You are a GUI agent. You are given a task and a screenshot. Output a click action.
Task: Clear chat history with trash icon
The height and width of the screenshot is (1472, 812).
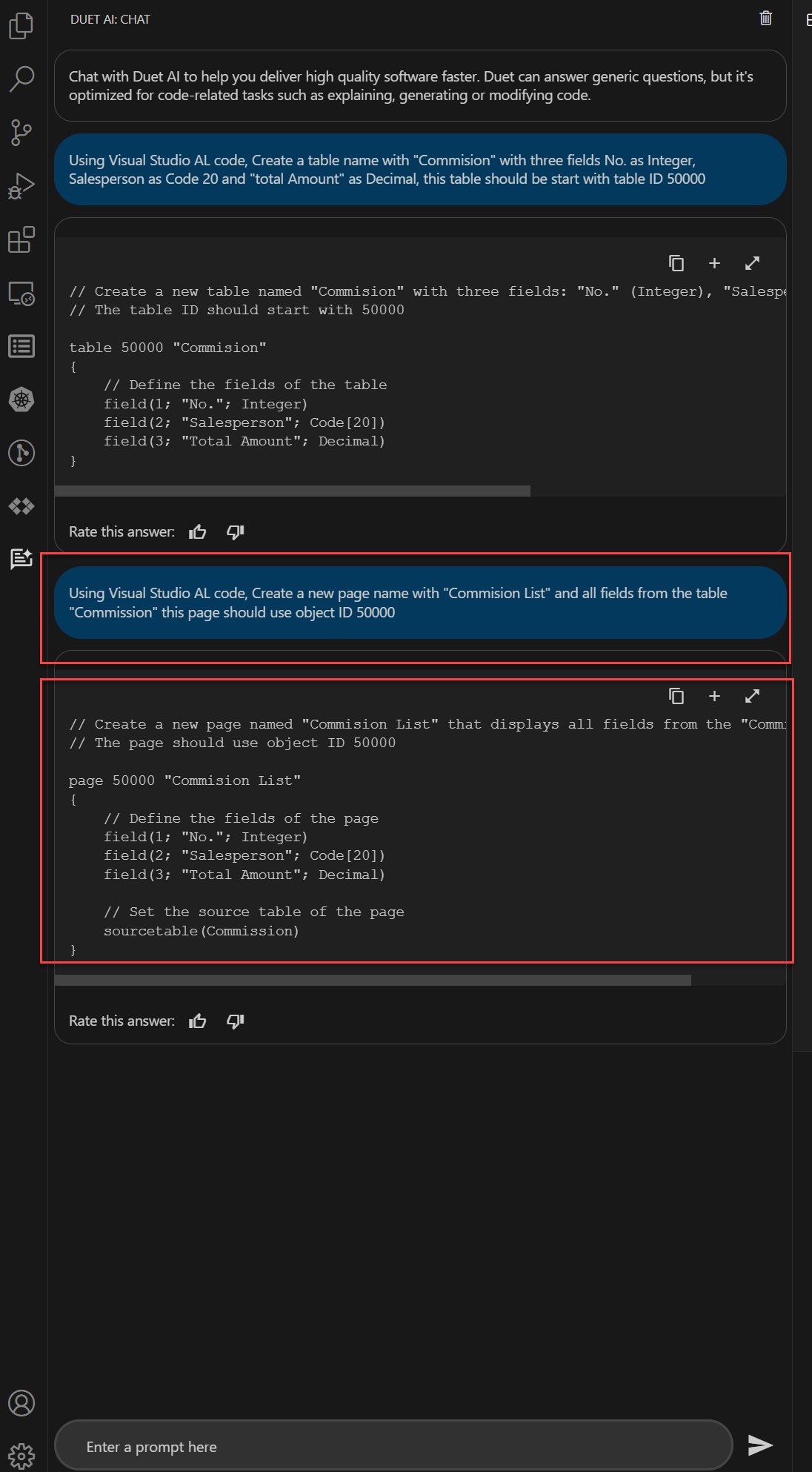click(x=766, y=19)
